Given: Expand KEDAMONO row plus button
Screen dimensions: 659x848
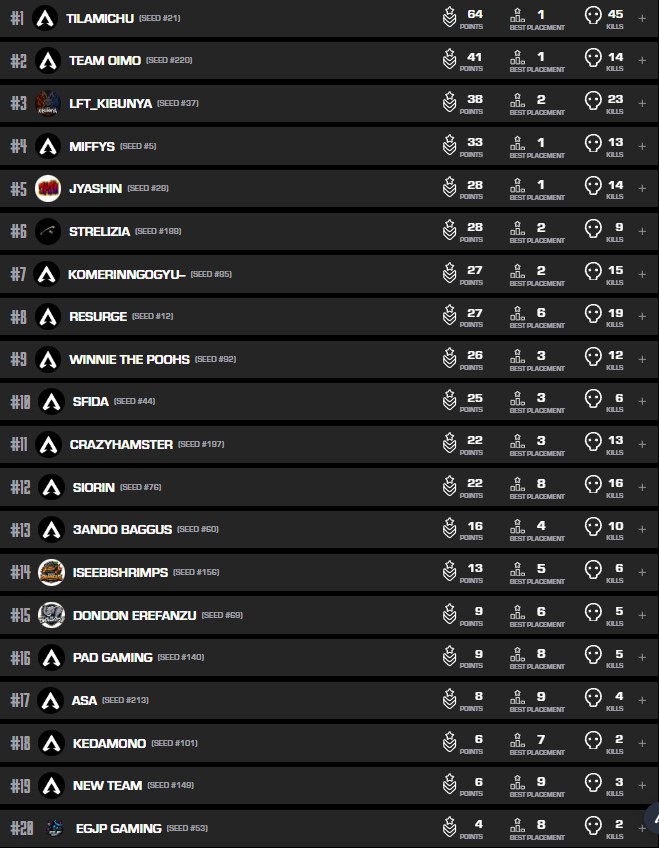Looking at the screenshot, I should click(x=642, y=743).
